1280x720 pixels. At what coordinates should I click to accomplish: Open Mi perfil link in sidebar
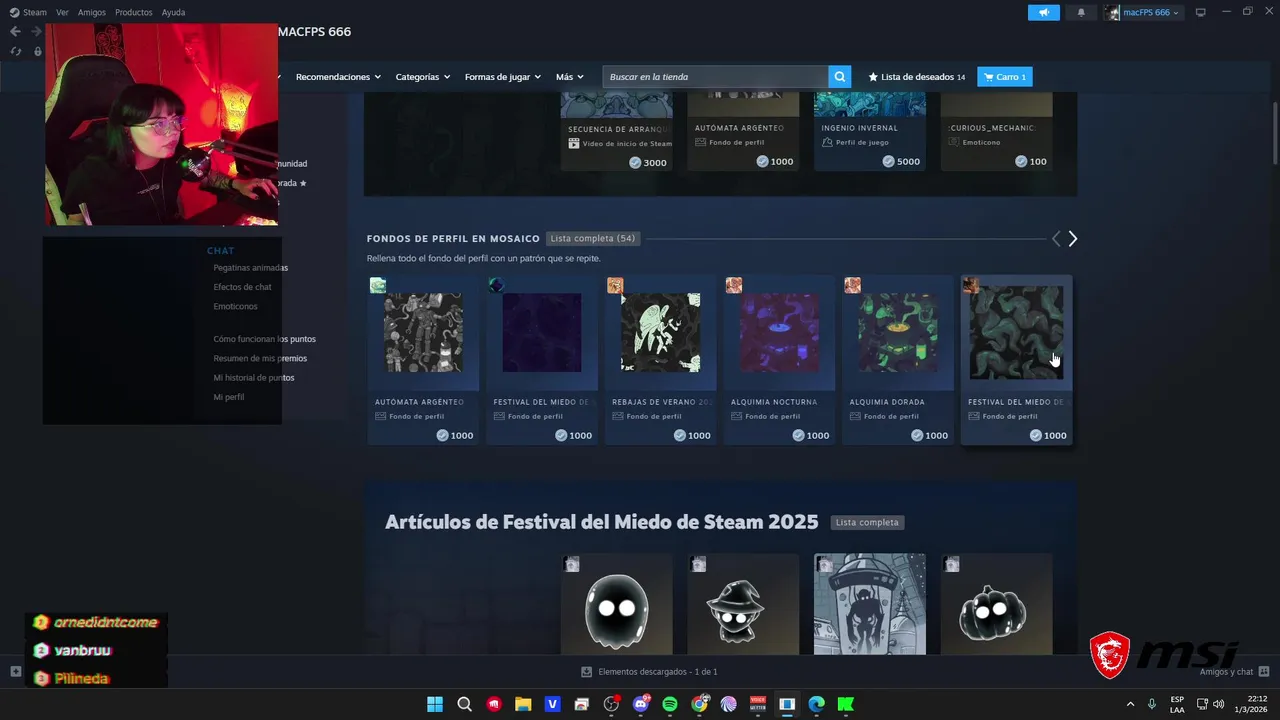(228, 397)
